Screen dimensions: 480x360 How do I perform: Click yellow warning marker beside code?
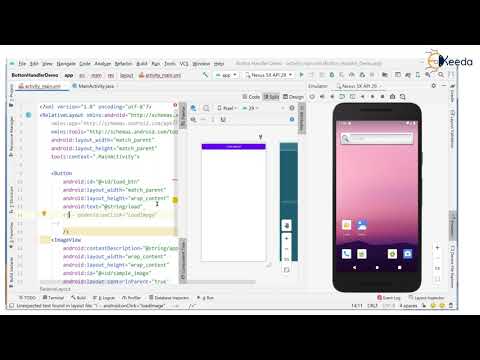(x=175, y=200)
